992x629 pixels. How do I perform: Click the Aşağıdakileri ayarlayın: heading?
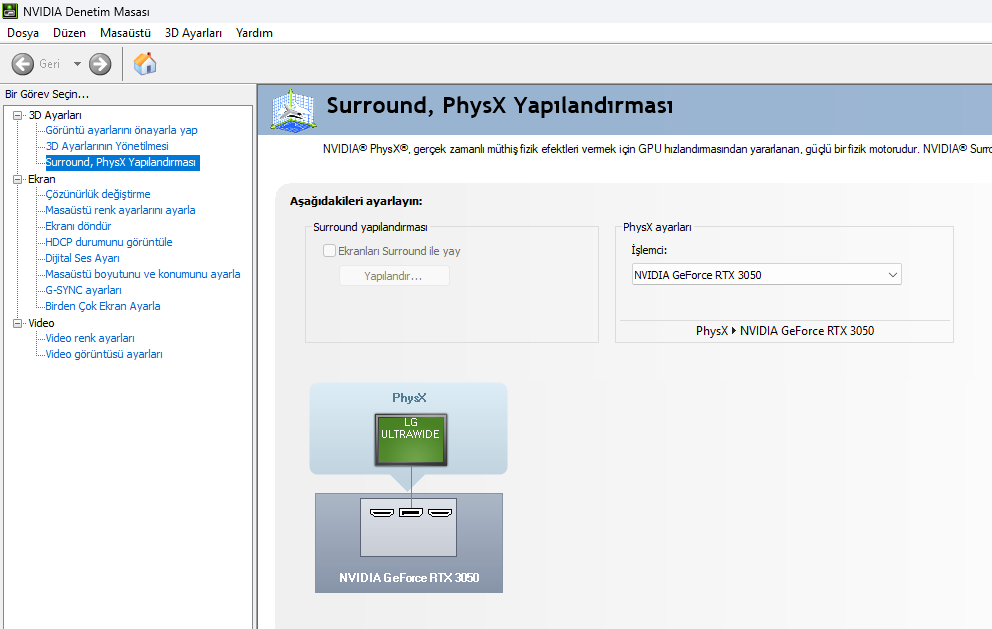(x=356, y=201)
